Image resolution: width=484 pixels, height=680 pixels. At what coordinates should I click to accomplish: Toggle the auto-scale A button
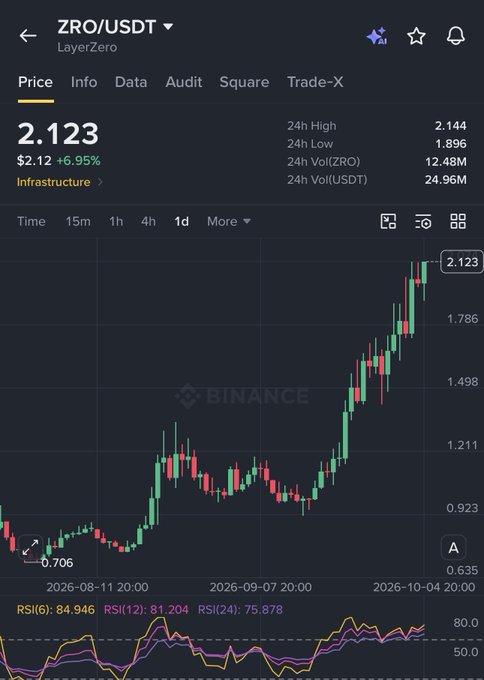453,548
